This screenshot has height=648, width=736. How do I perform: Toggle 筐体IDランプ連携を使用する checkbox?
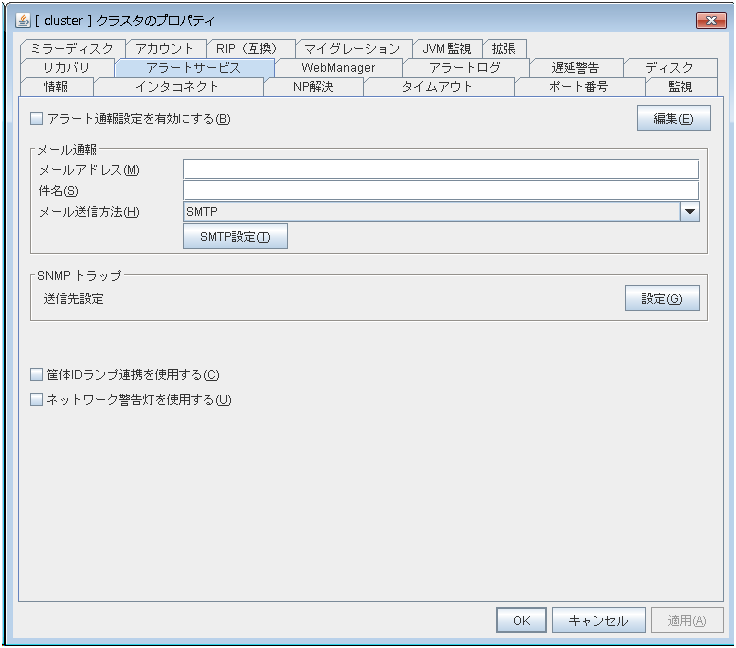pyautogui.click(x=37, y=375)
